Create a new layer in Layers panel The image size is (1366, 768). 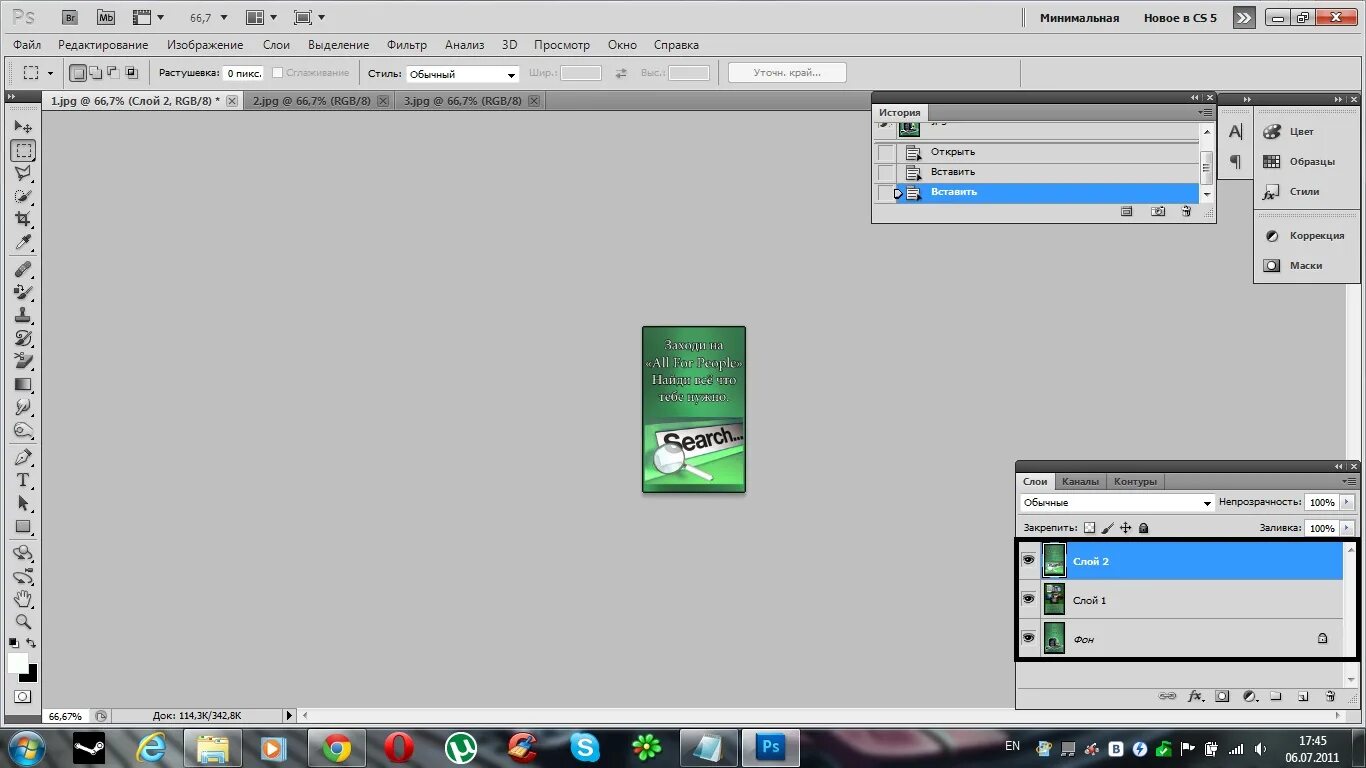coord(1303,696)
